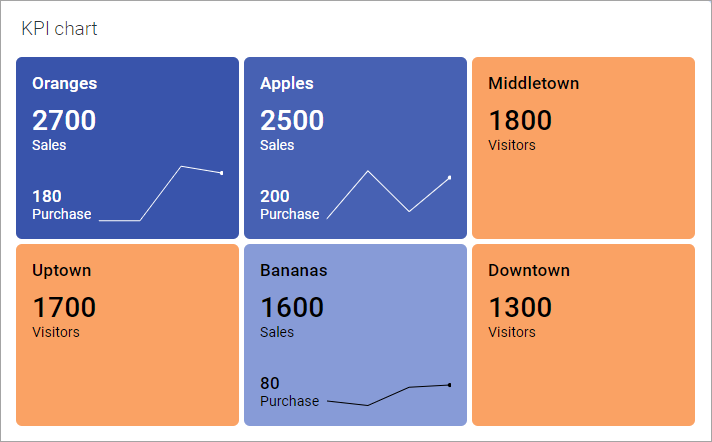Click the end point of Oranges sparkline

point(221,173)
